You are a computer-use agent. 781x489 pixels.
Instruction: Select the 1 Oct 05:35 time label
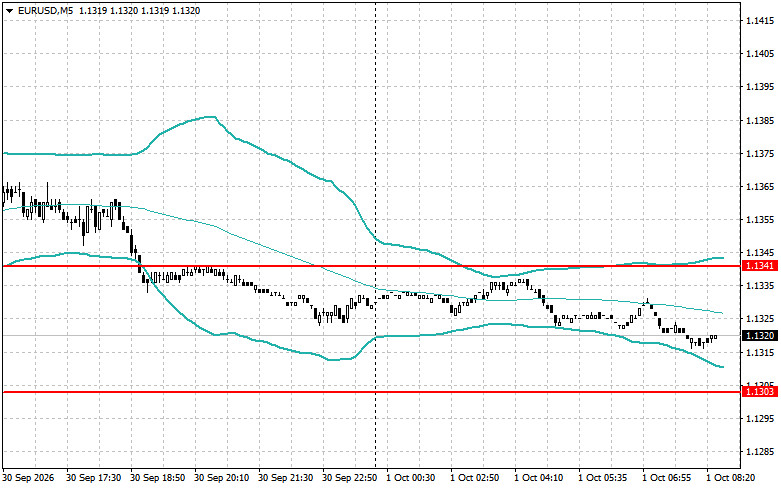tap(603, 478)
